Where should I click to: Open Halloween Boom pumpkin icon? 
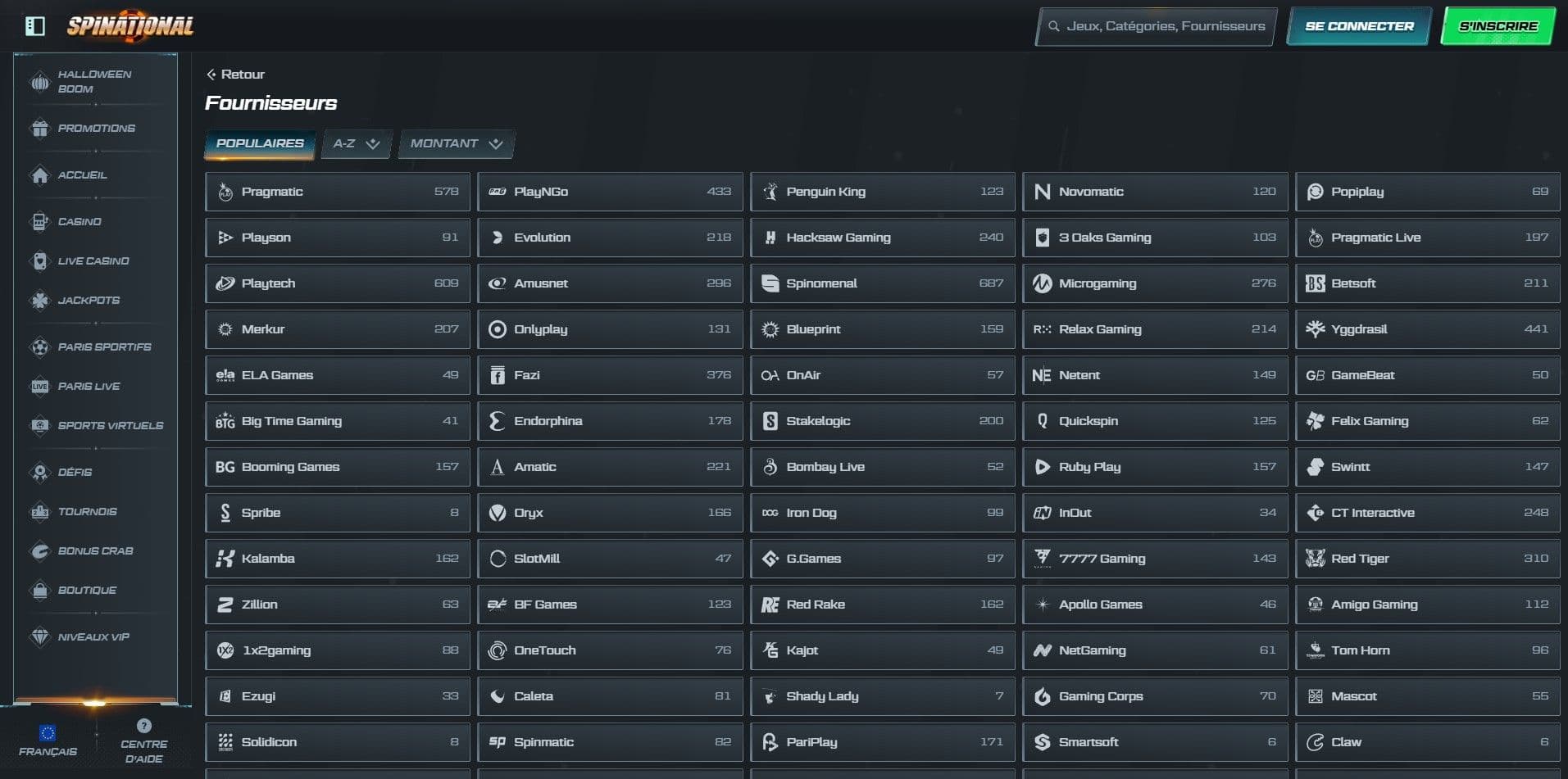(x=39, y=82)
